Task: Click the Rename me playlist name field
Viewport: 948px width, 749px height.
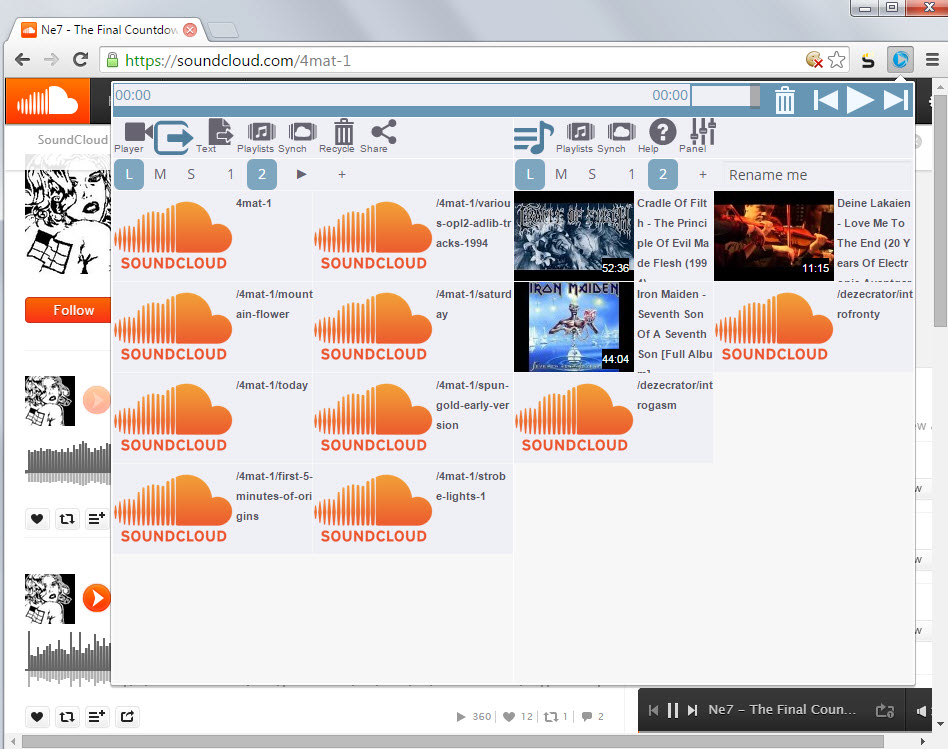Action: [818, 175]
